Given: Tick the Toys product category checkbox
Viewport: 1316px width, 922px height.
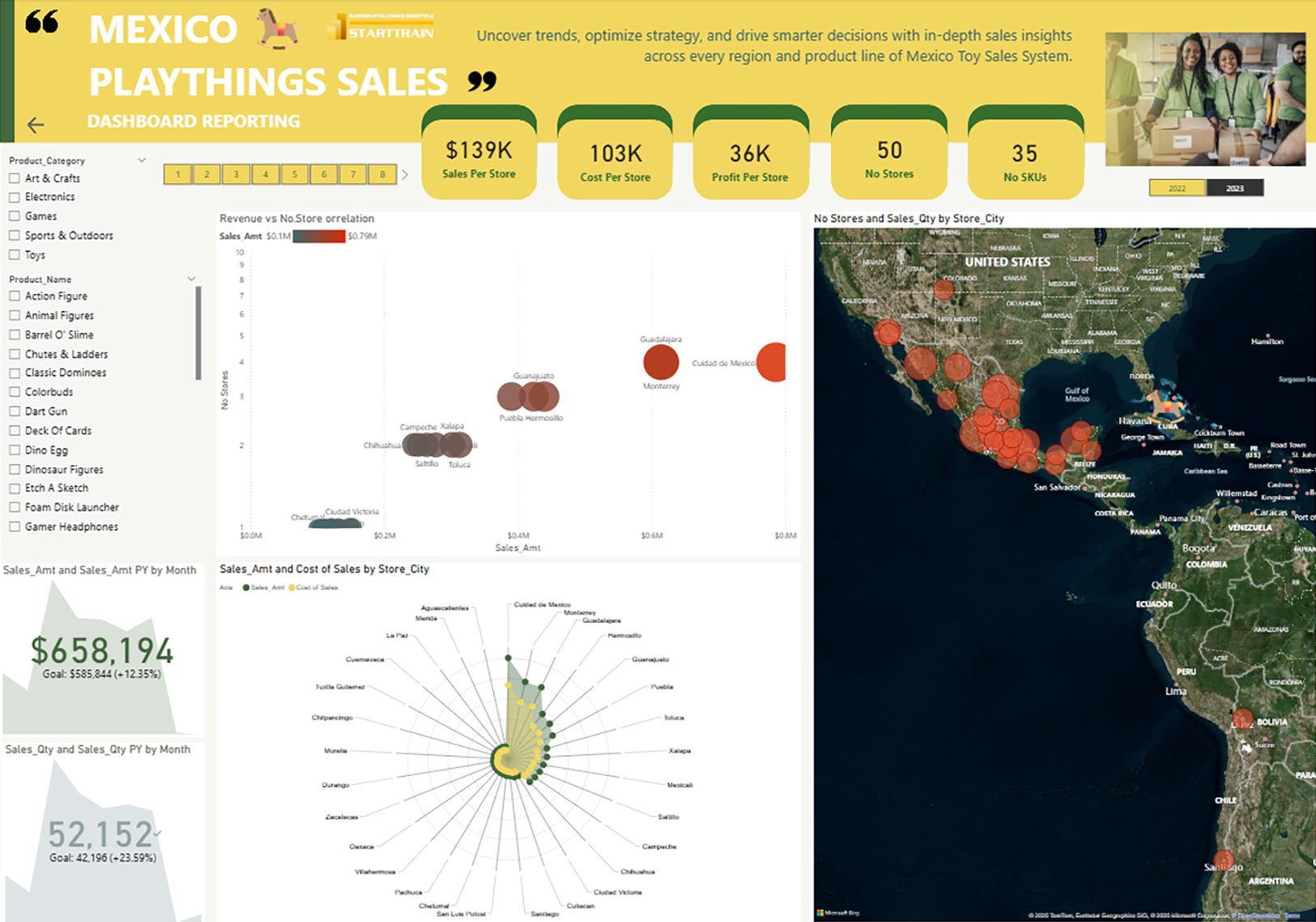Looking at the screenshot, I should coord(15,255).
